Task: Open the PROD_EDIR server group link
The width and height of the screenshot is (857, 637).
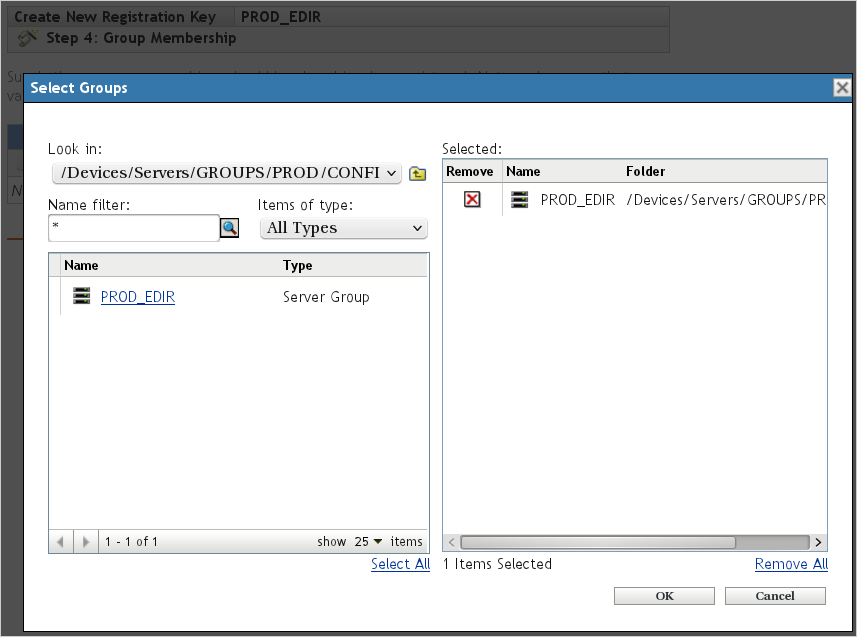Action: 138,297
